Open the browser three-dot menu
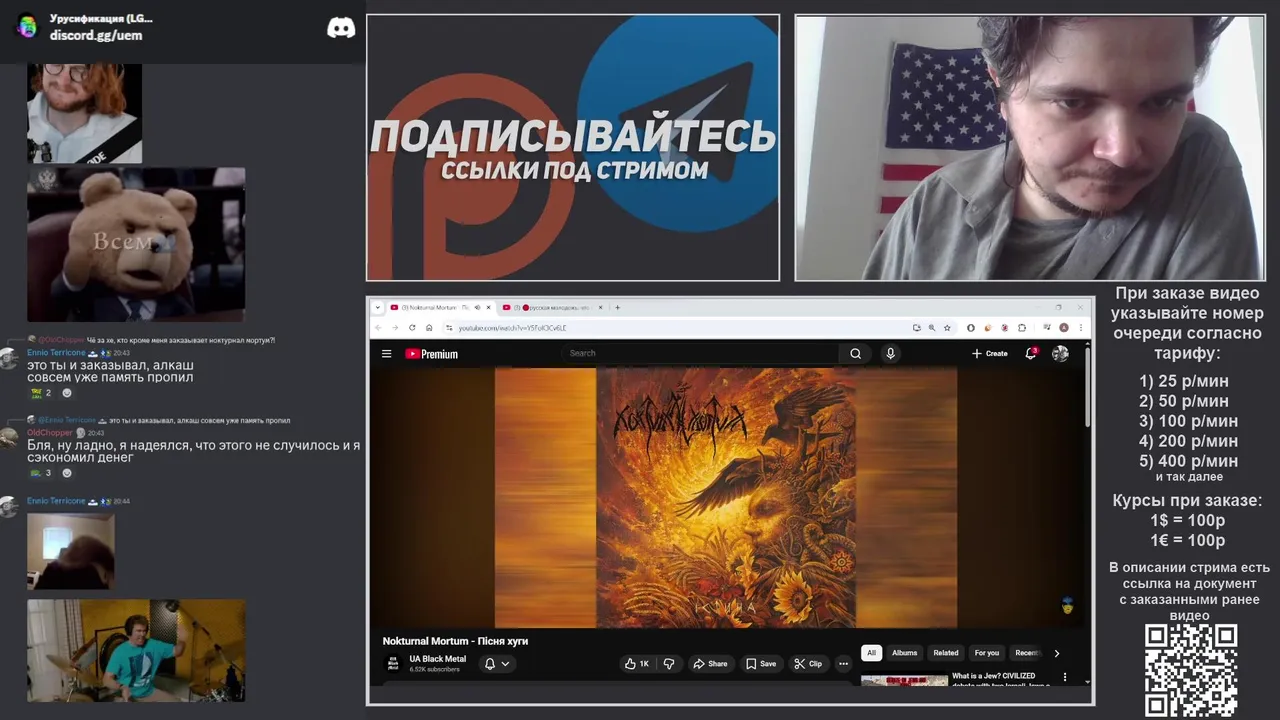 click(x=1081, y=327)
